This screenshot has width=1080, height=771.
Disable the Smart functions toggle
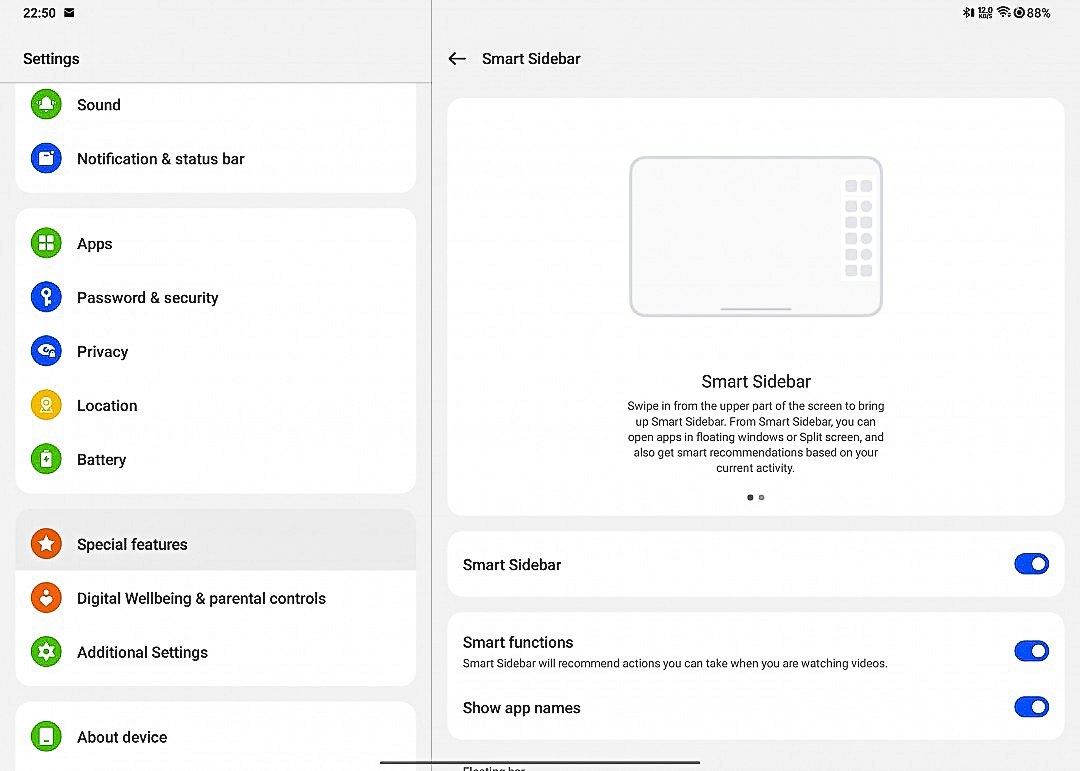pos(1031,651)
